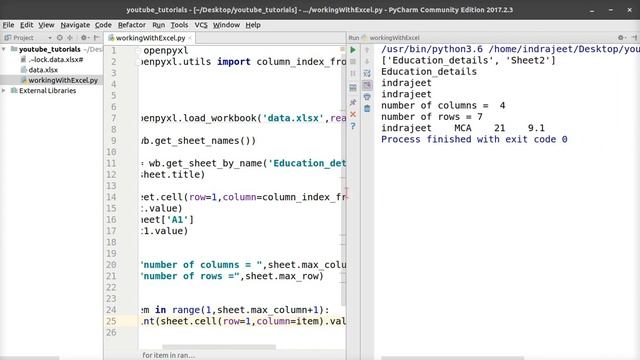Click 'for item in ran...' breadcrumb
640x360 pixels.
169,356
